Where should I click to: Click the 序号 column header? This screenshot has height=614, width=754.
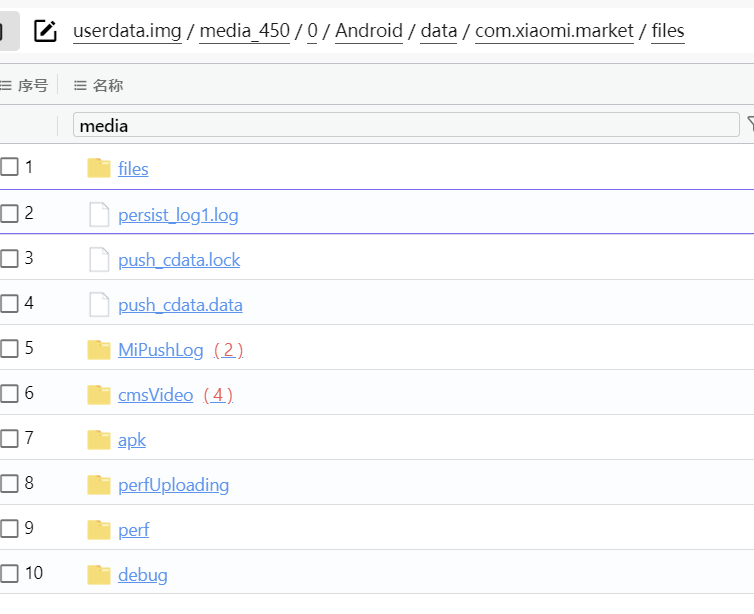click(x=33, y=86)
